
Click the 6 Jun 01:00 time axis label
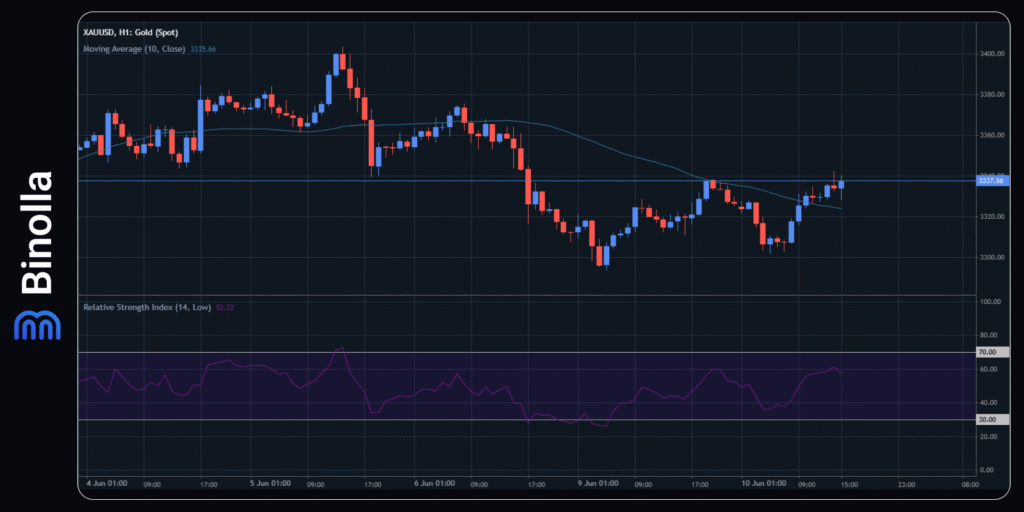click(433, 483)
